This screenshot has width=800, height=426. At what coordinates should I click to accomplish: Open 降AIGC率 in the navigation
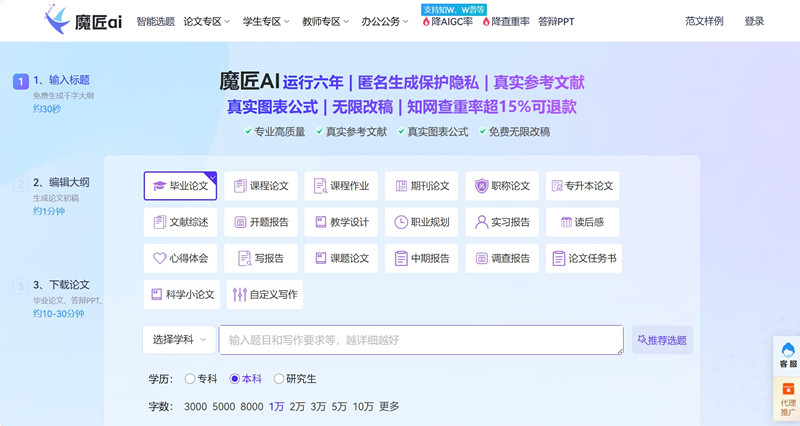[452, 21]
